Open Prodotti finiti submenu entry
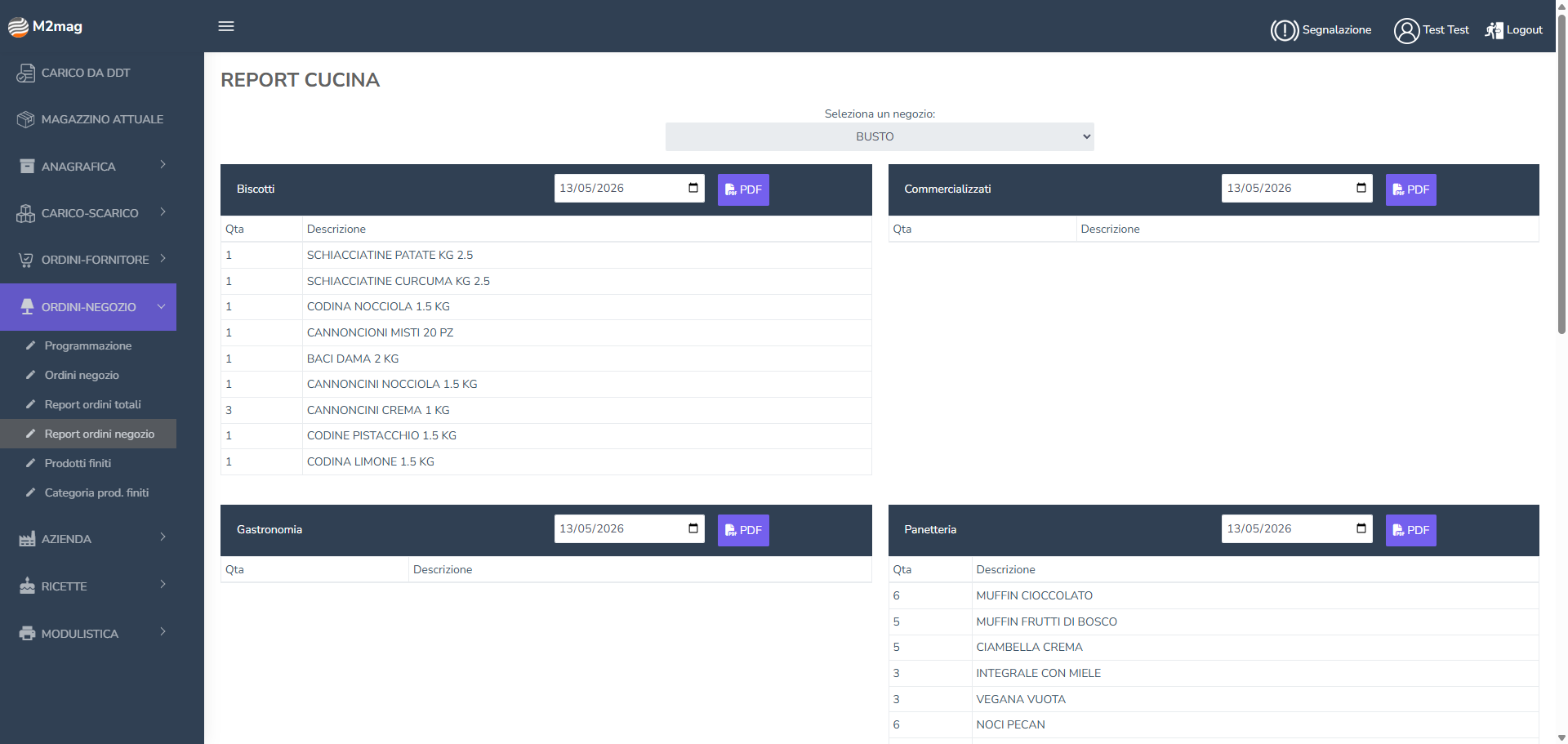This screenshot has height=744, width=1568. click(x=88, y=463)
